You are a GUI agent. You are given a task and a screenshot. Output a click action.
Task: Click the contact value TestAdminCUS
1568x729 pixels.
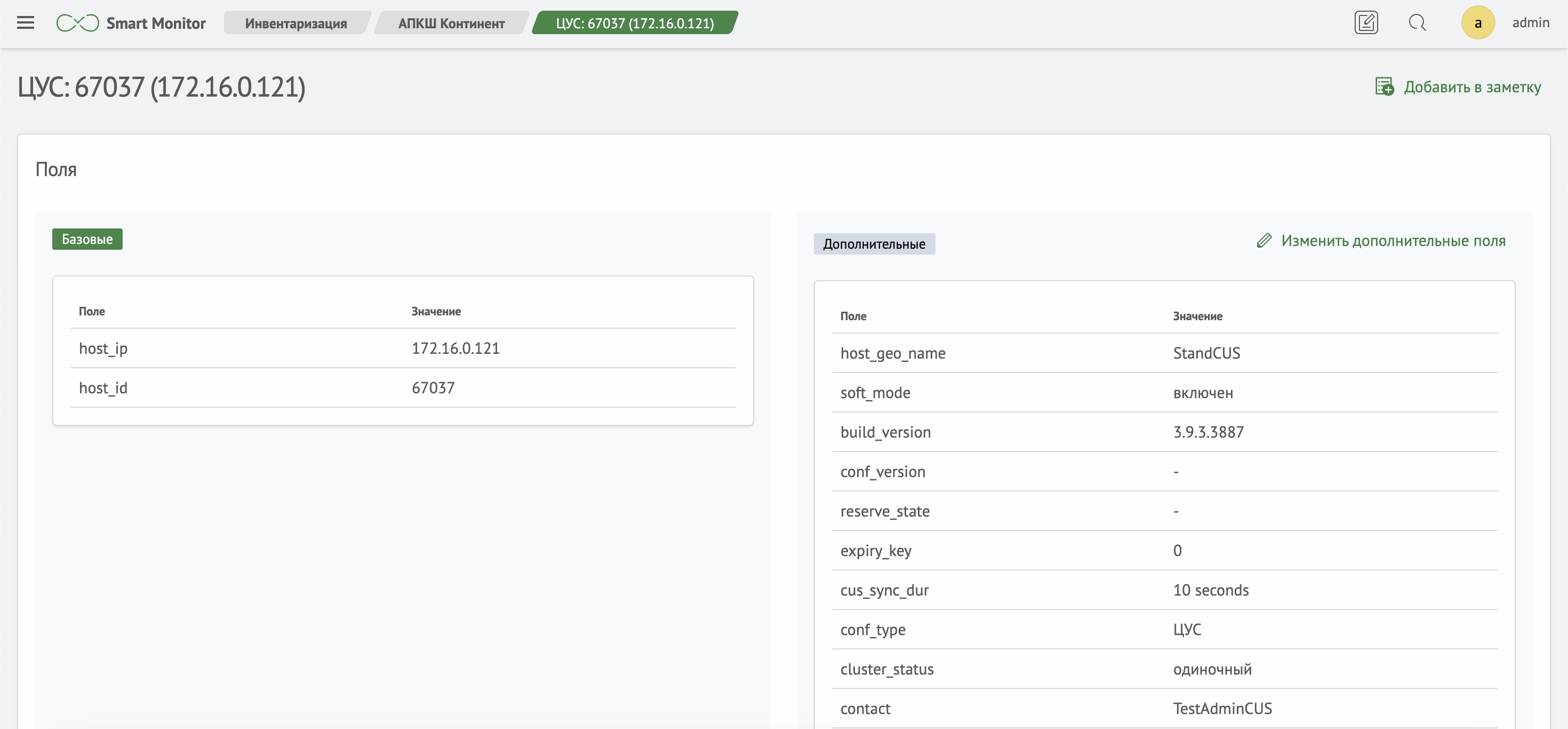tap(1222, 708)
